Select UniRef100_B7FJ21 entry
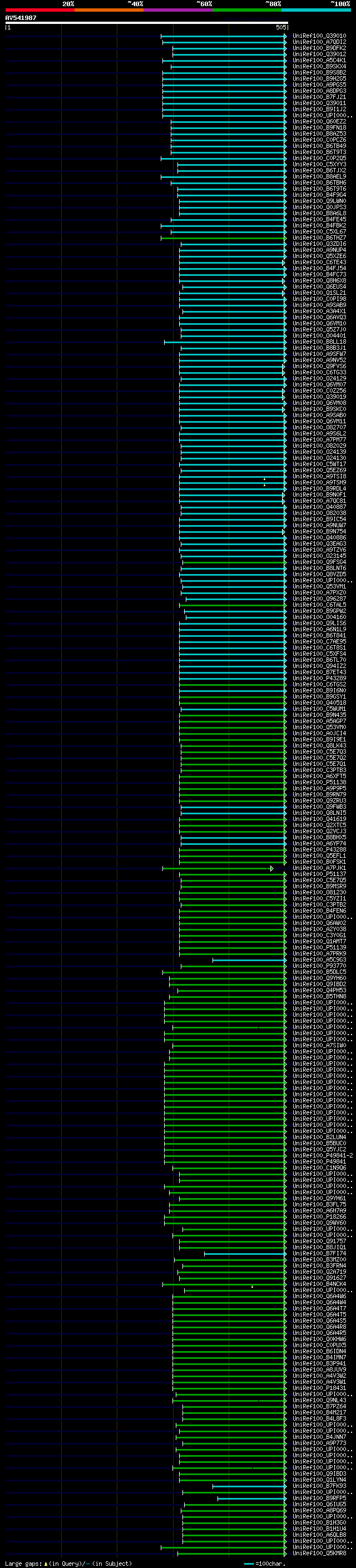 (319, 97)
